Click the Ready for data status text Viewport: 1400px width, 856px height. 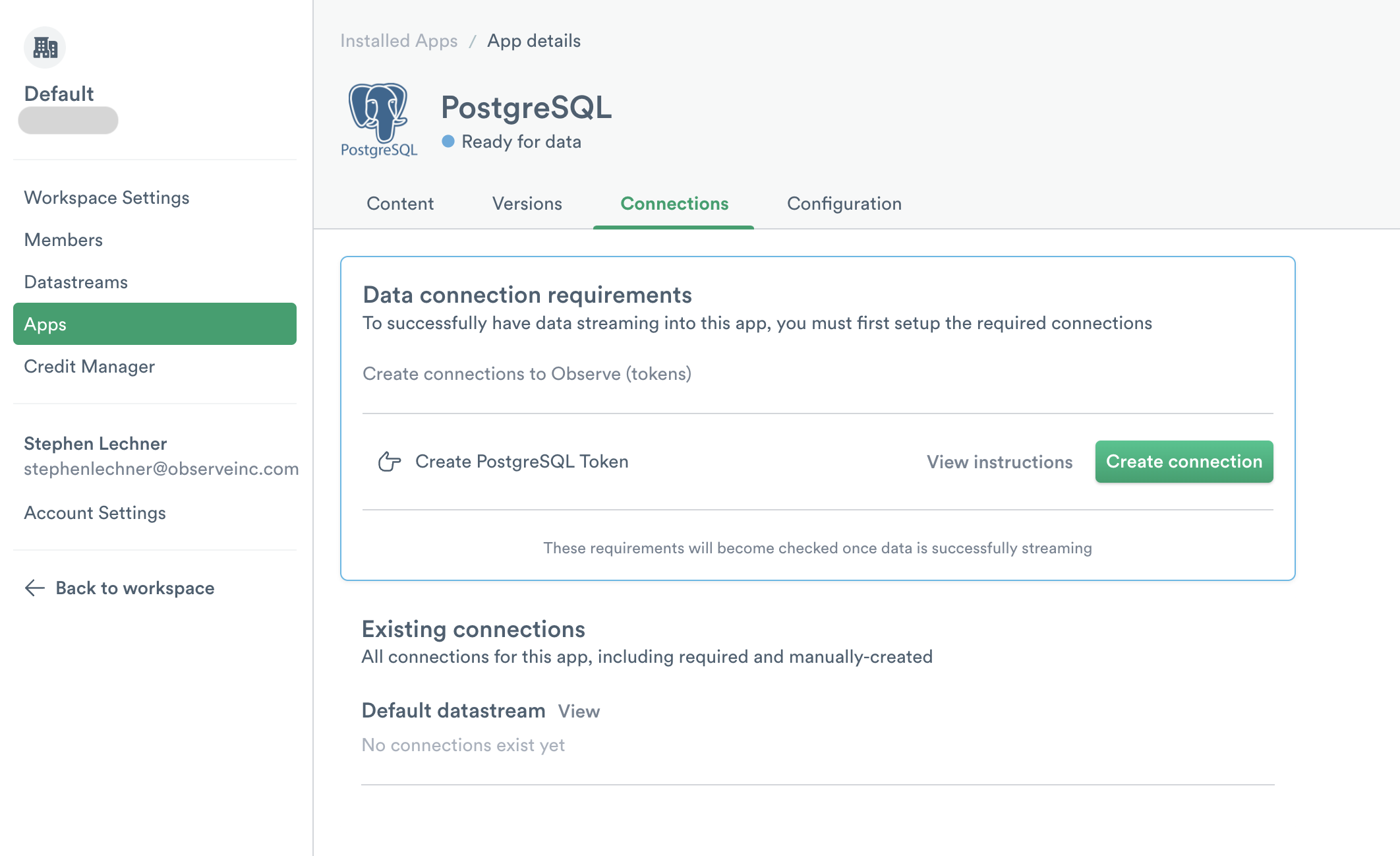pos(521,141)
